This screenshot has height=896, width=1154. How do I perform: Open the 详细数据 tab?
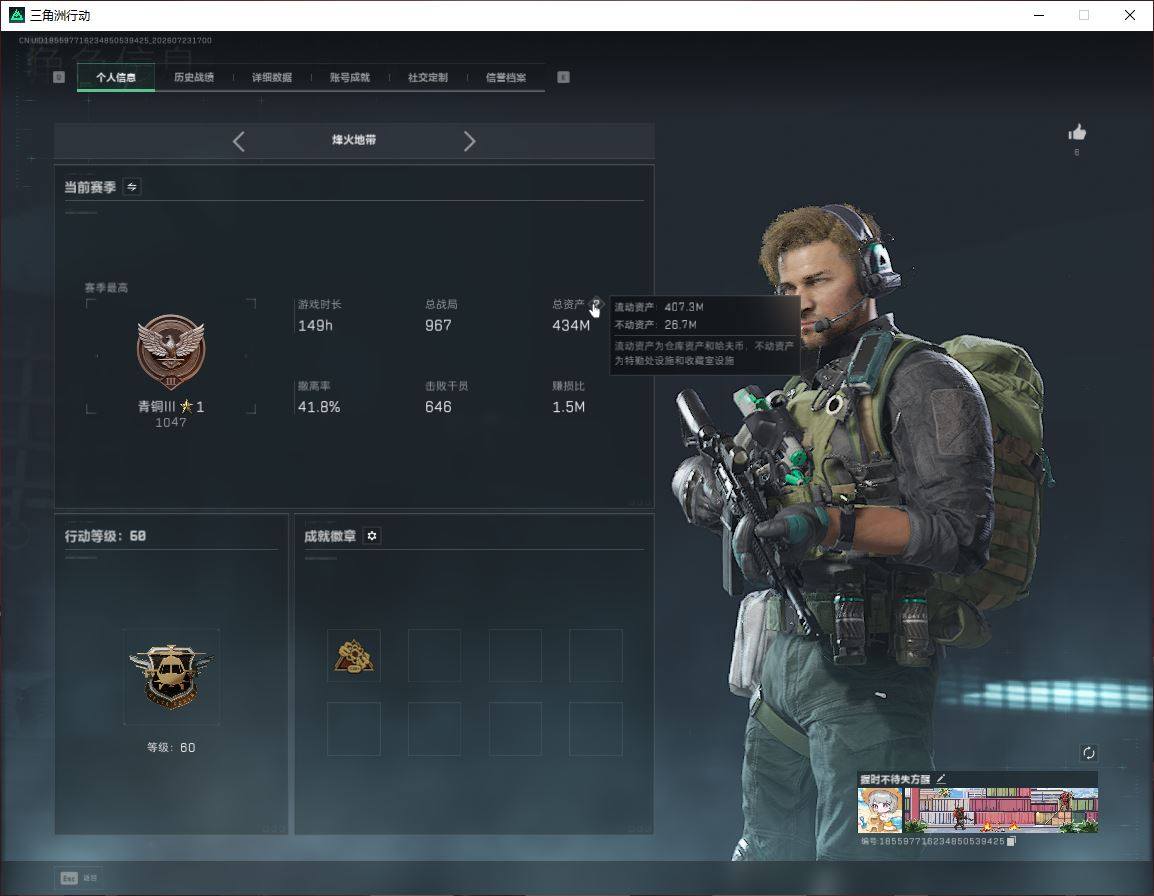click(272, 77)
